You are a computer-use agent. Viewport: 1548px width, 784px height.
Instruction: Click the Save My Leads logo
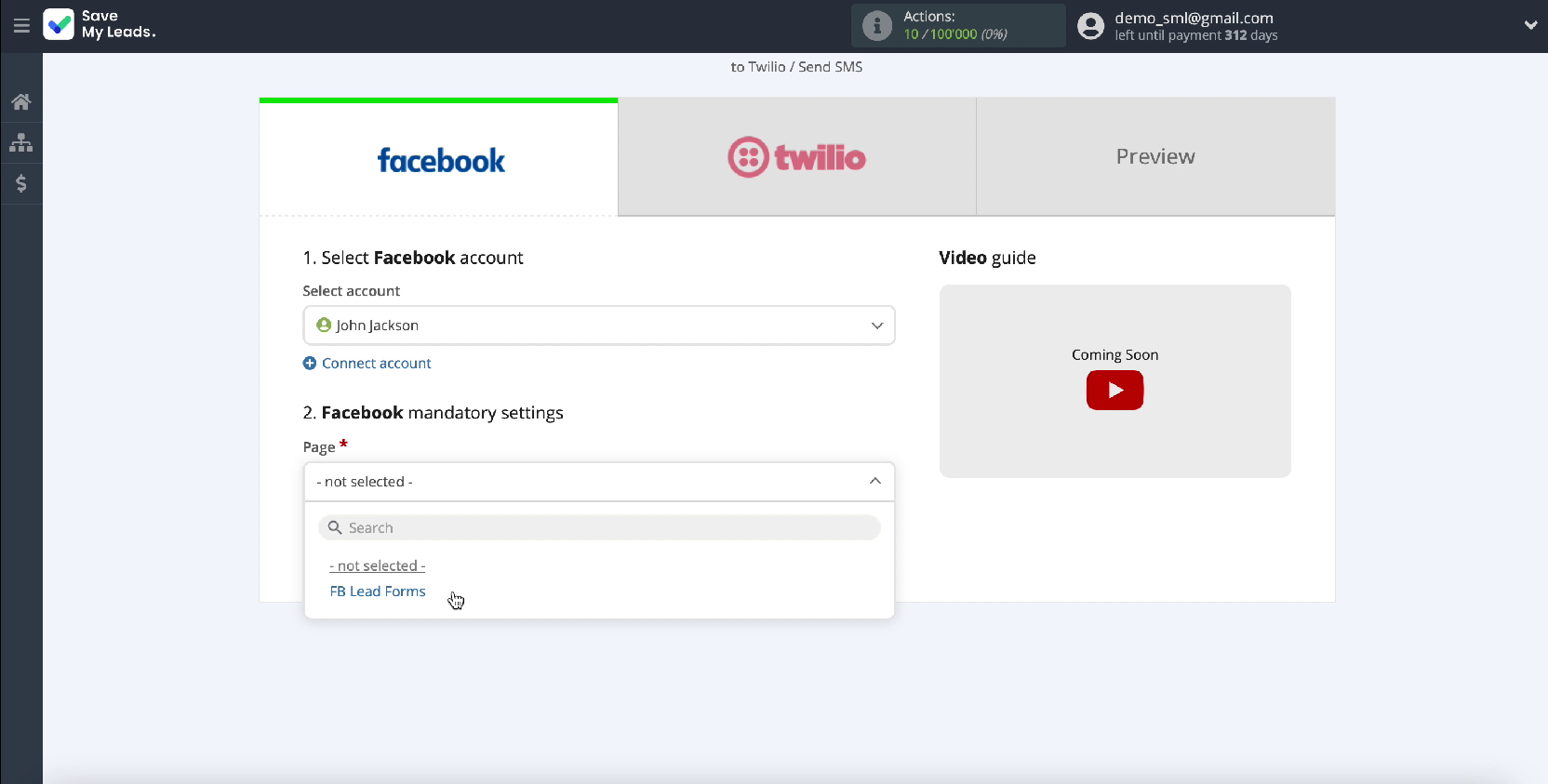coord(100,24)
